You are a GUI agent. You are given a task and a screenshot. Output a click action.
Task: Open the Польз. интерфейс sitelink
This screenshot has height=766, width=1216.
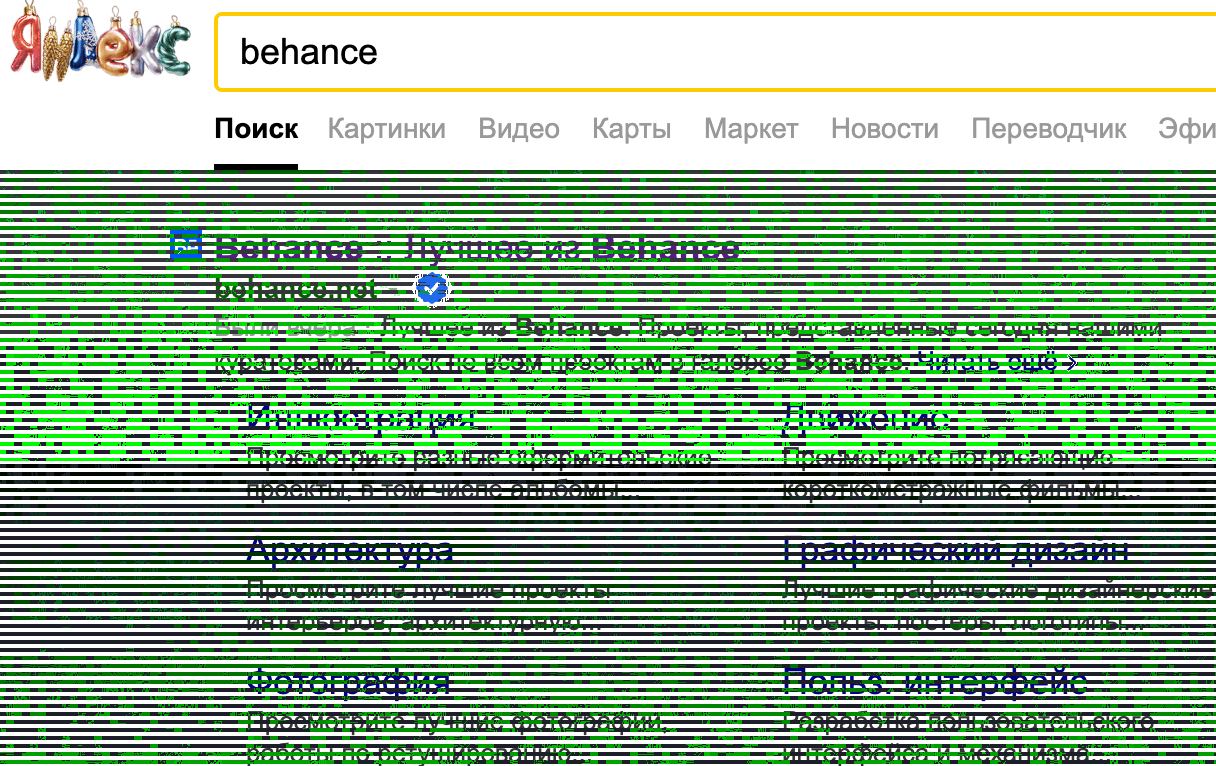[x=935, y=682]
